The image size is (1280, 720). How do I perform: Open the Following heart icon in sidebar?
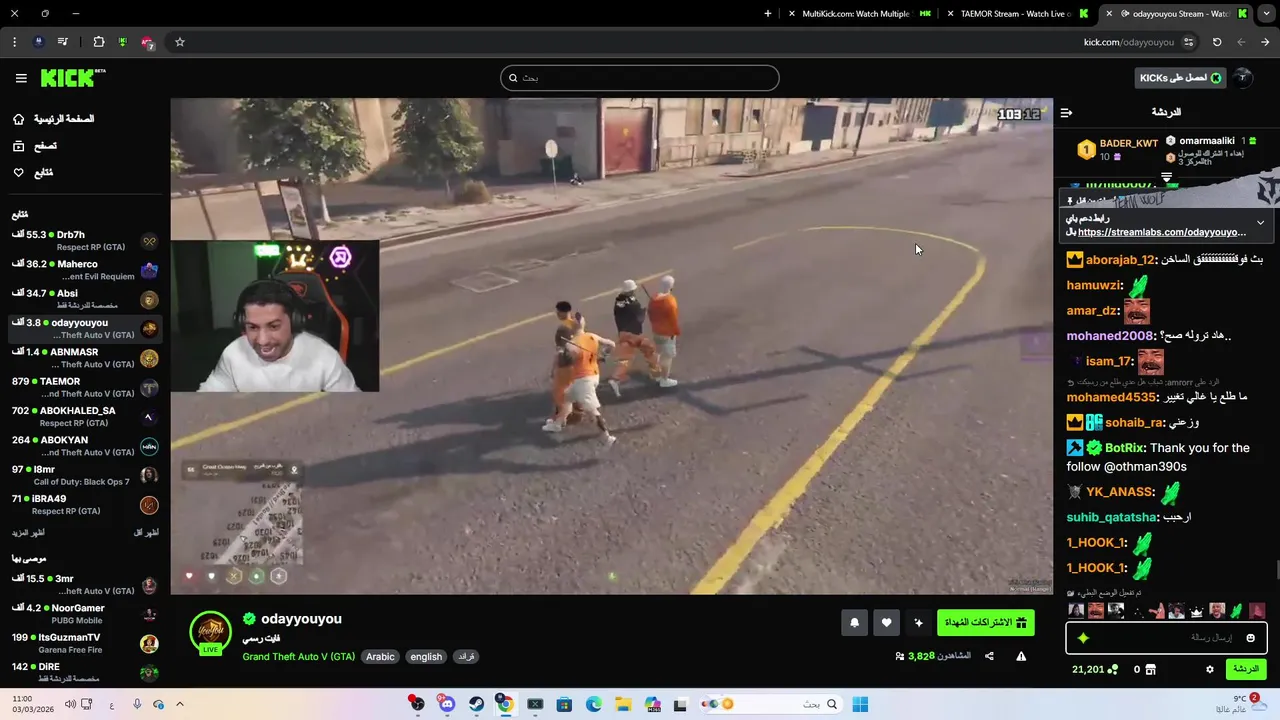pos(18,173)
